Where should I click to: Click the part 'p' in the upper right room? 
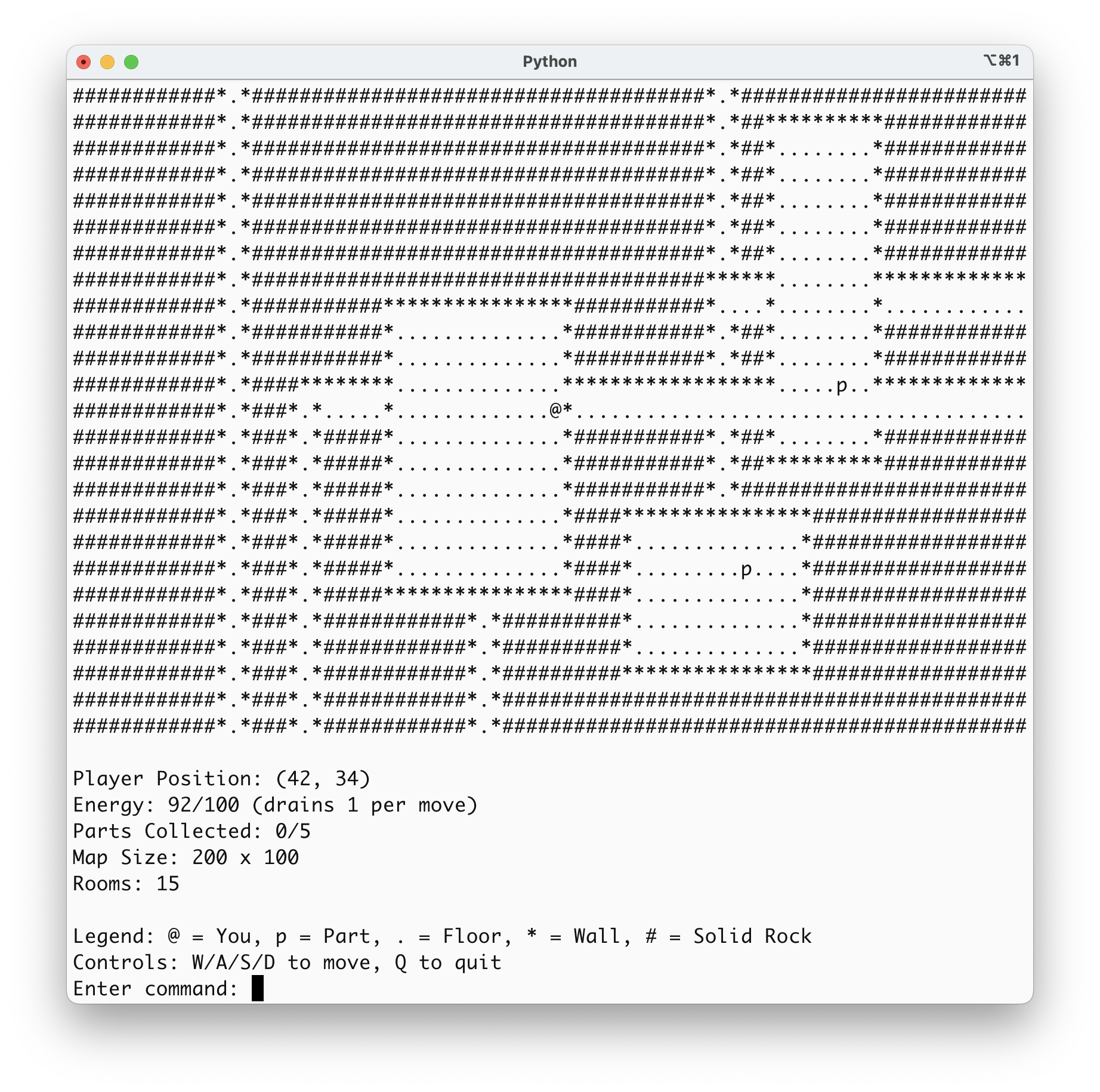[842, 385]
